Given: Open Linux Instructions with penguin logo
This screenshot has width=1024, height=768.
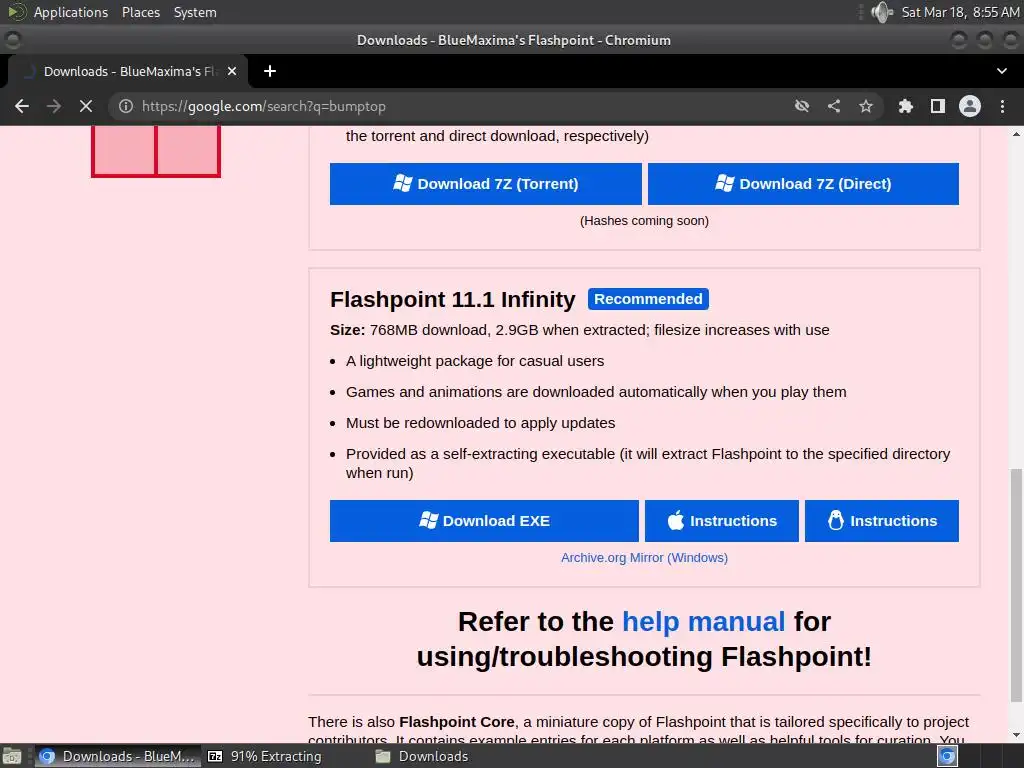Looking at the screenshot, I should (x=882, y=520).
